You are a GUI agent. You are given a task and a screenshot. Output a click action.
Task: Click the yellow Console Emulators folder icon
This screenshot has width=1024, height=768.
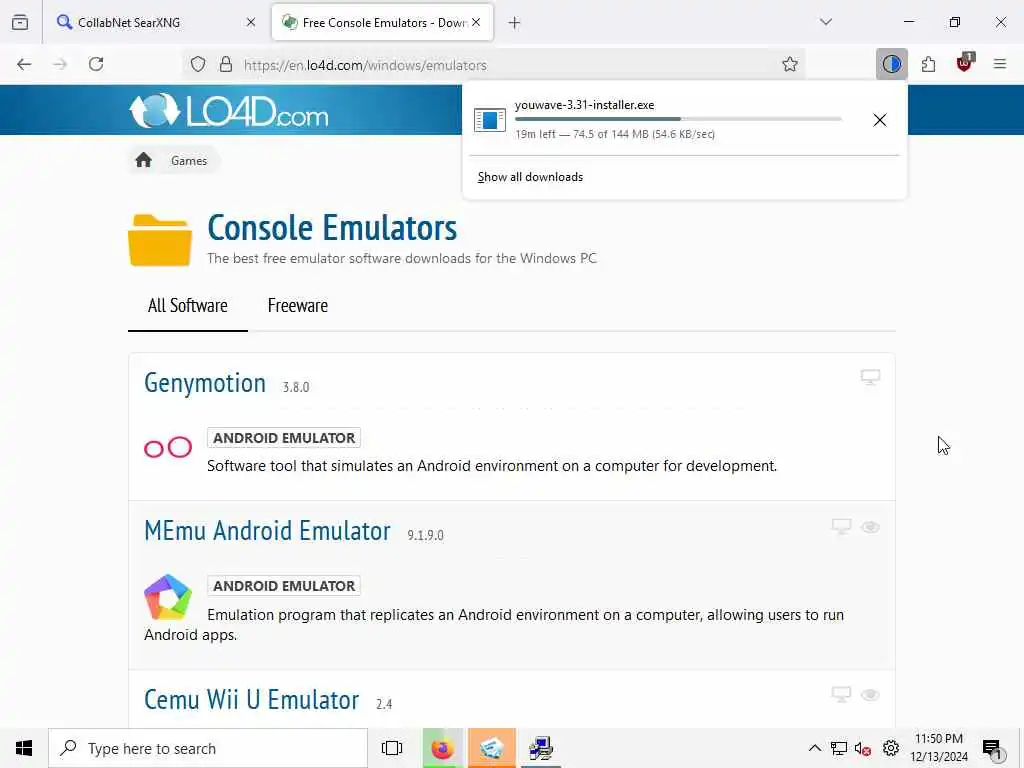pyautogui.click(x=160, y=240)
